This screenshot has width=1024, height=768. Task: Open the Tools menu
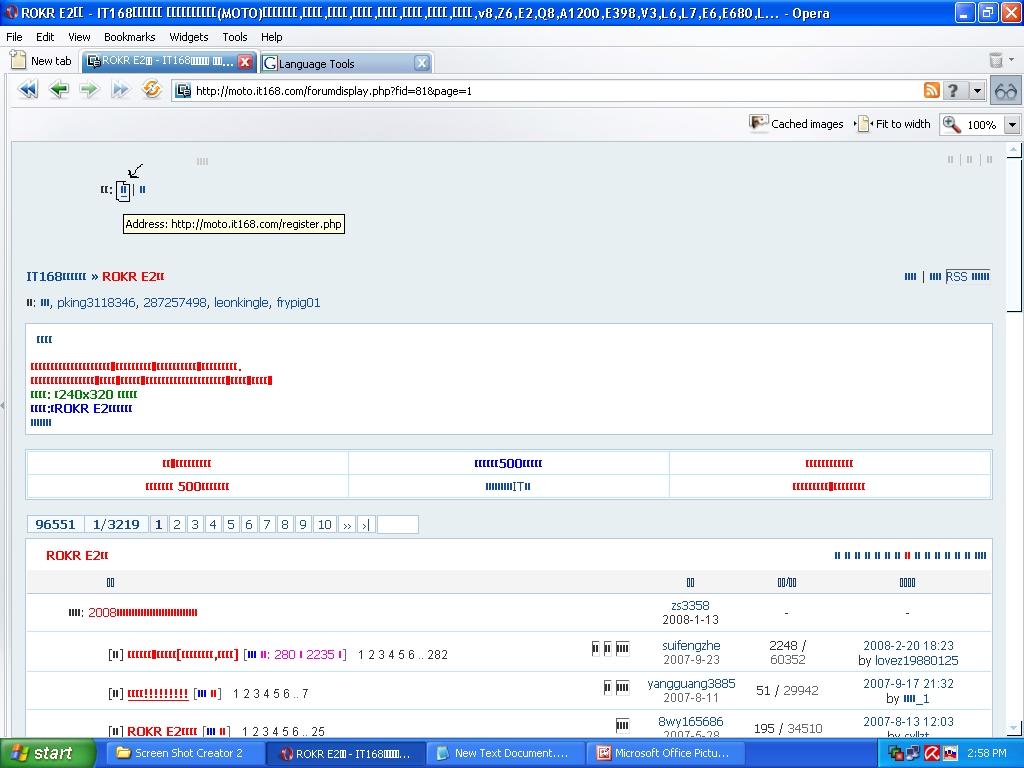234,37
